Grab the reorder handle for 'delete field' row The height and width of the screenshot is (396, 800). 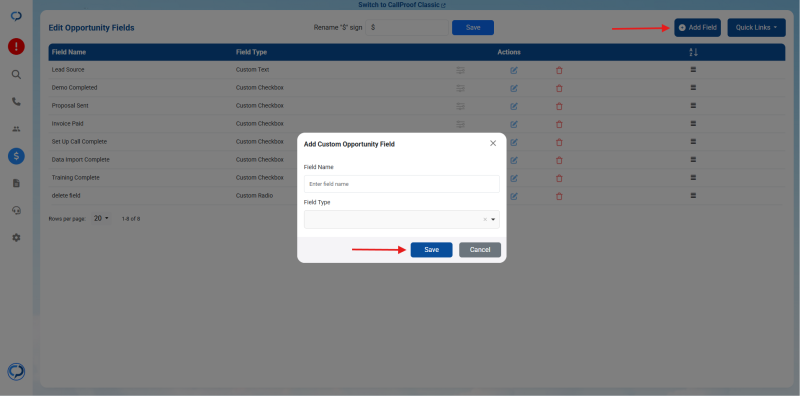coord(693,195)
